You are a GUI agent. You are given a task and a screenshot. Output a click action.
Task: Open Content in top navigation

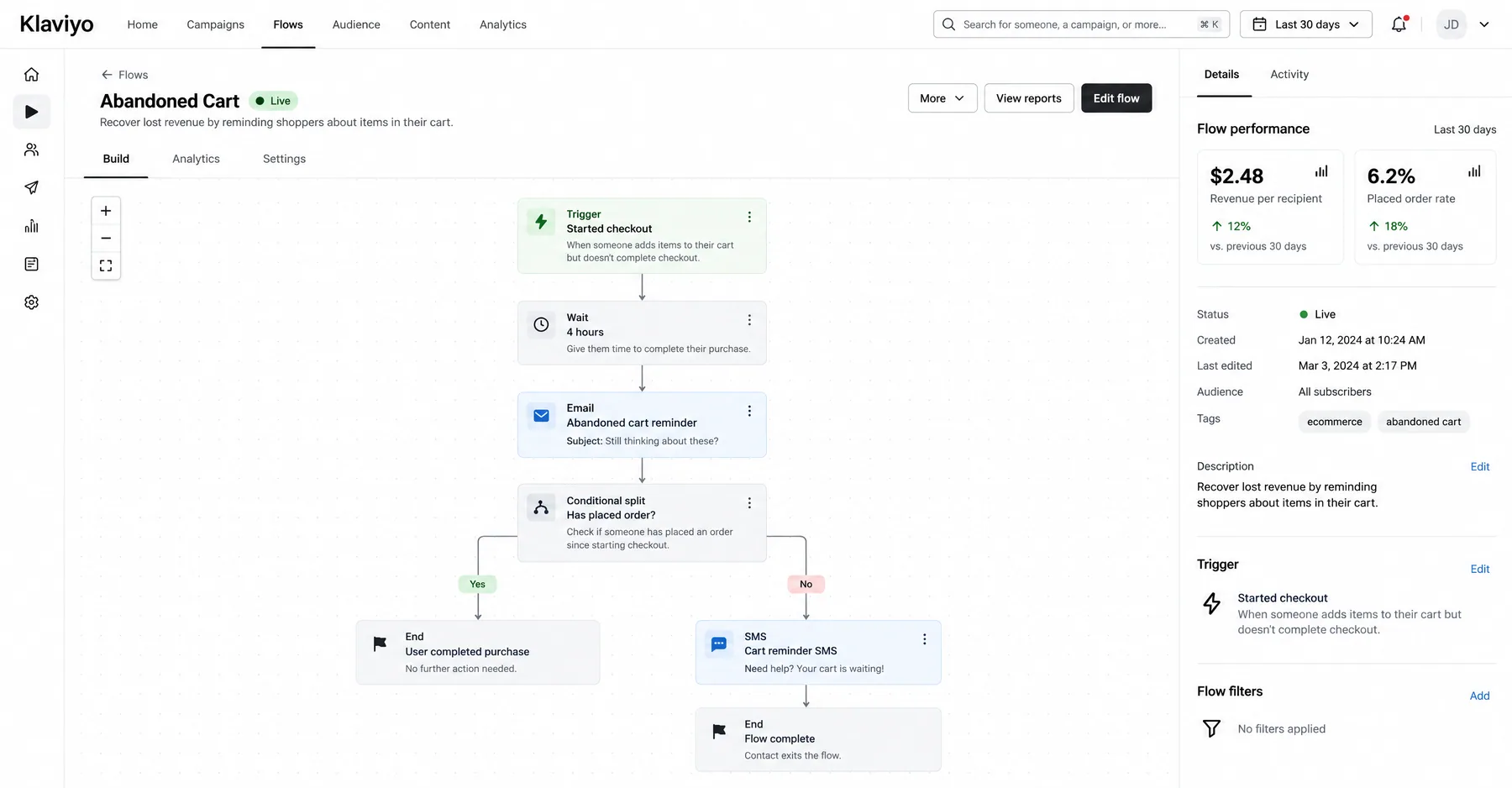tap(430, 24)
